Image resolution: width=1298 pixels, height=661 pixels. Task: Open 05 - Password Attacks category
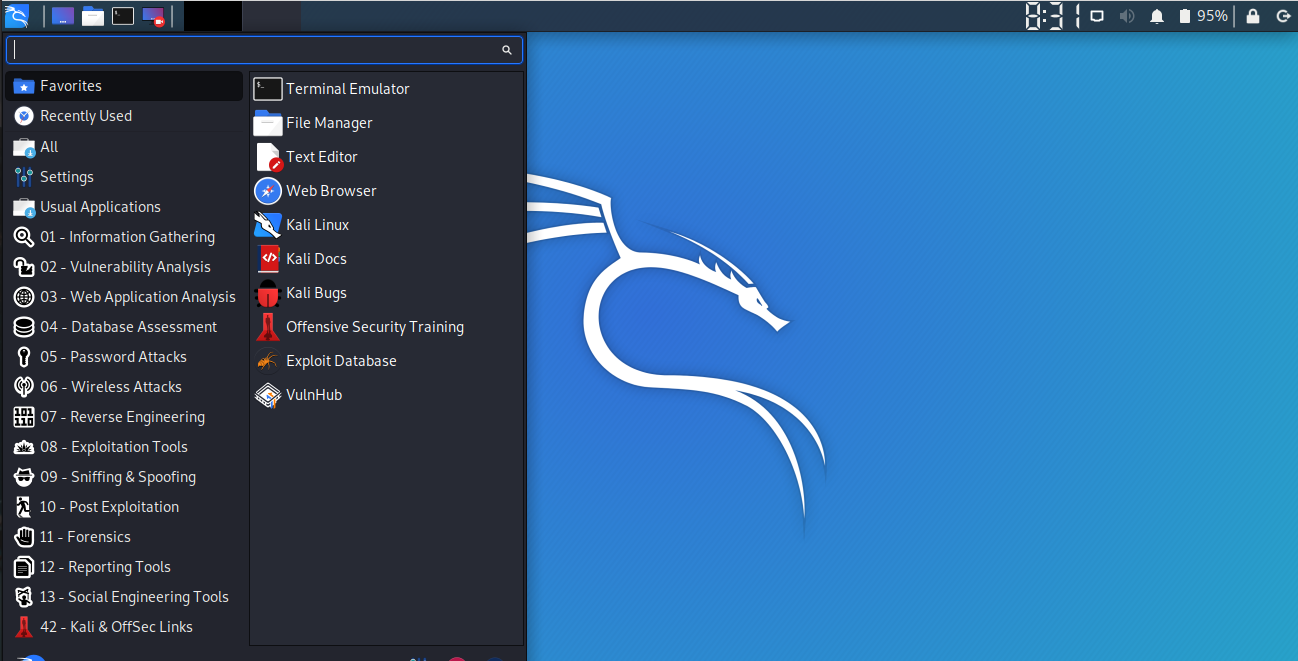pos(125,357)
